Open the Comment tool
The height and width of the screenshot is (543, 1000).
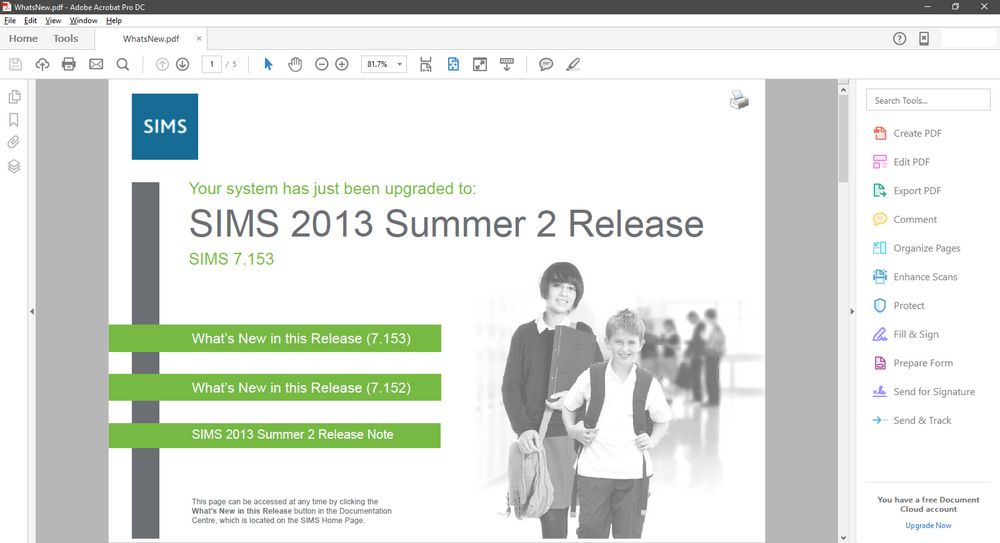(x=905, y=219)
